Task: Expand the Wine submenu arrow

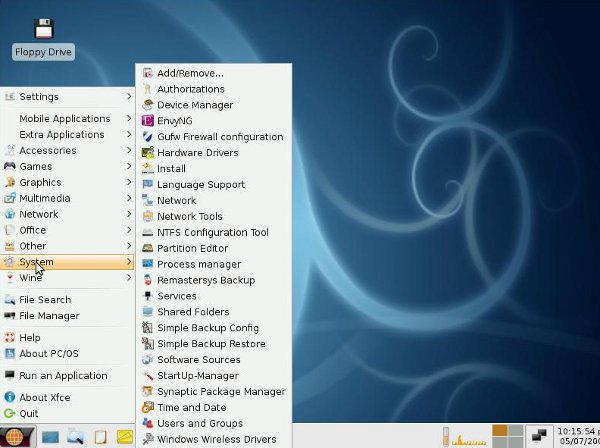Action: point(129,278)
